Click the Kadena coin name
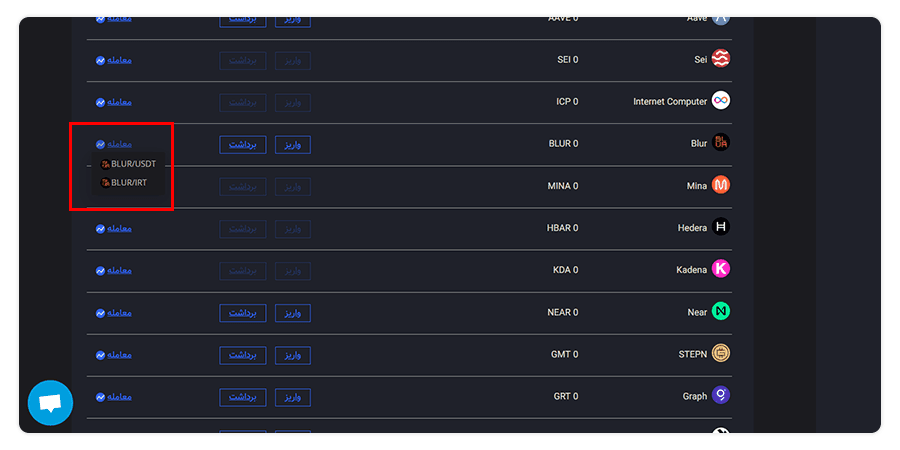900x450 pixels. 692,270
